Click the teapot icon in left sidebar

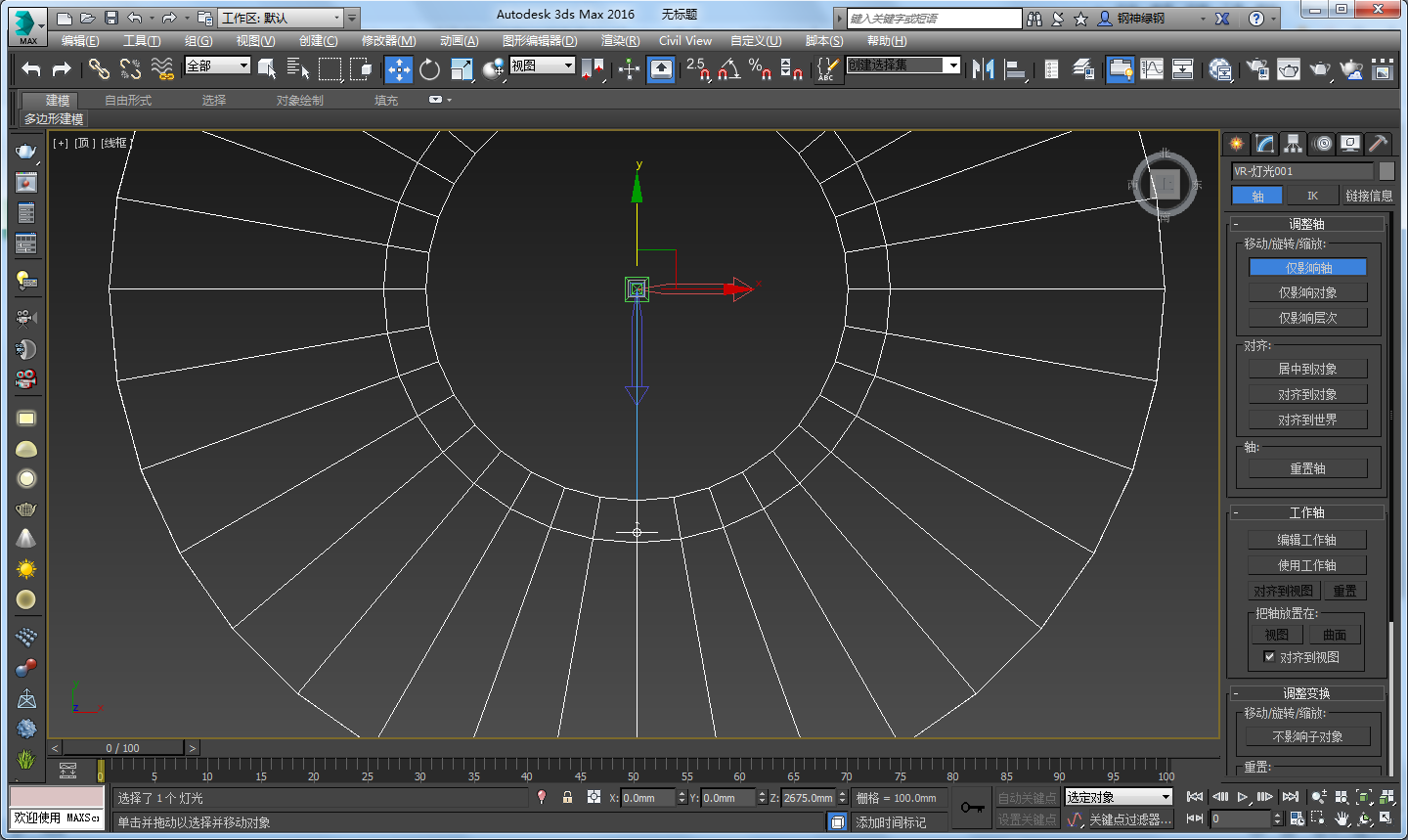(x=26, y=152)
